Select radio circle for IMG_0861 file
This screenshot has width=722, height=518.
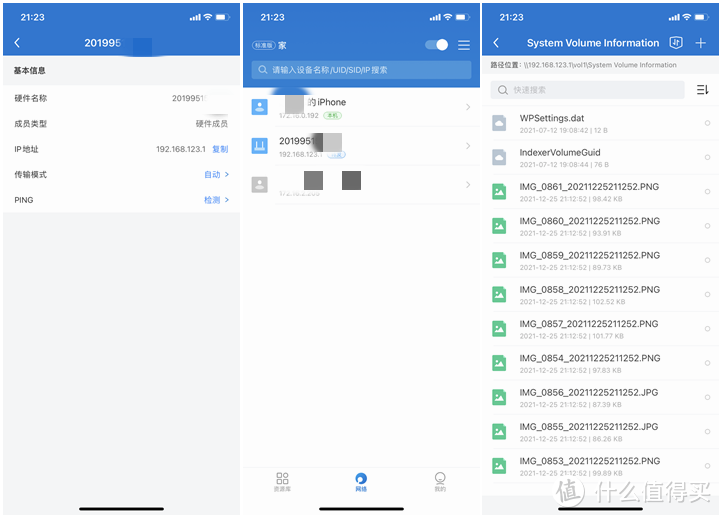(707, 192)
